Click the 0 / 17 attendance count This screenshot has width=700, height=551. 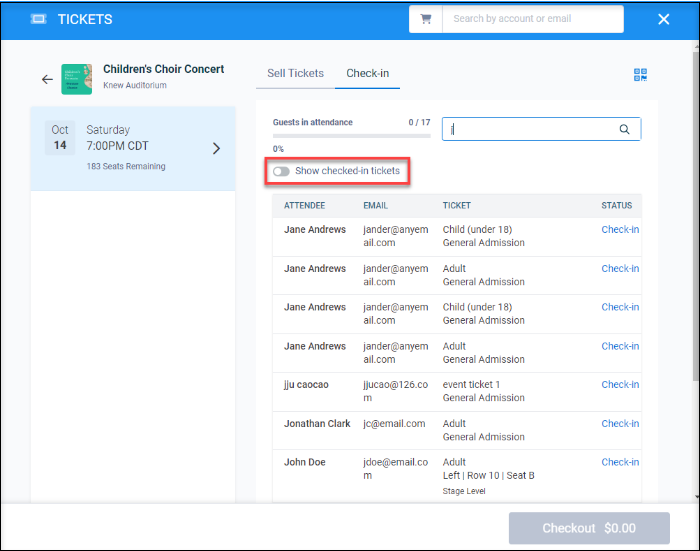[x=419, y=122]
